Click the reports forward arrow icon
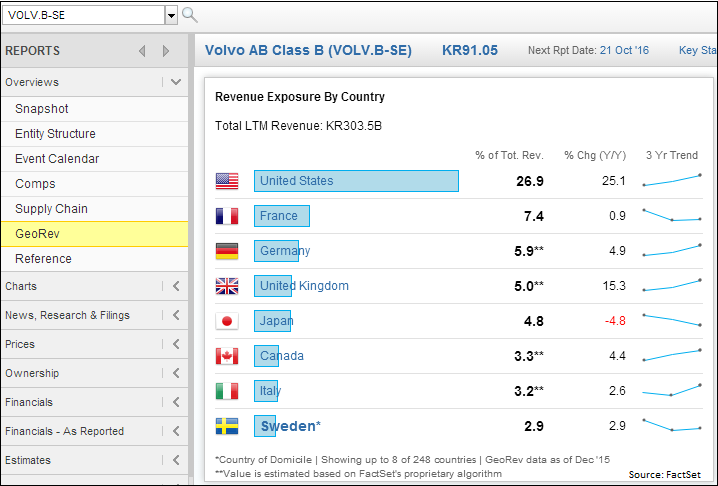The height and width of the screenshot is (486, 718). (x=166, y=51)
